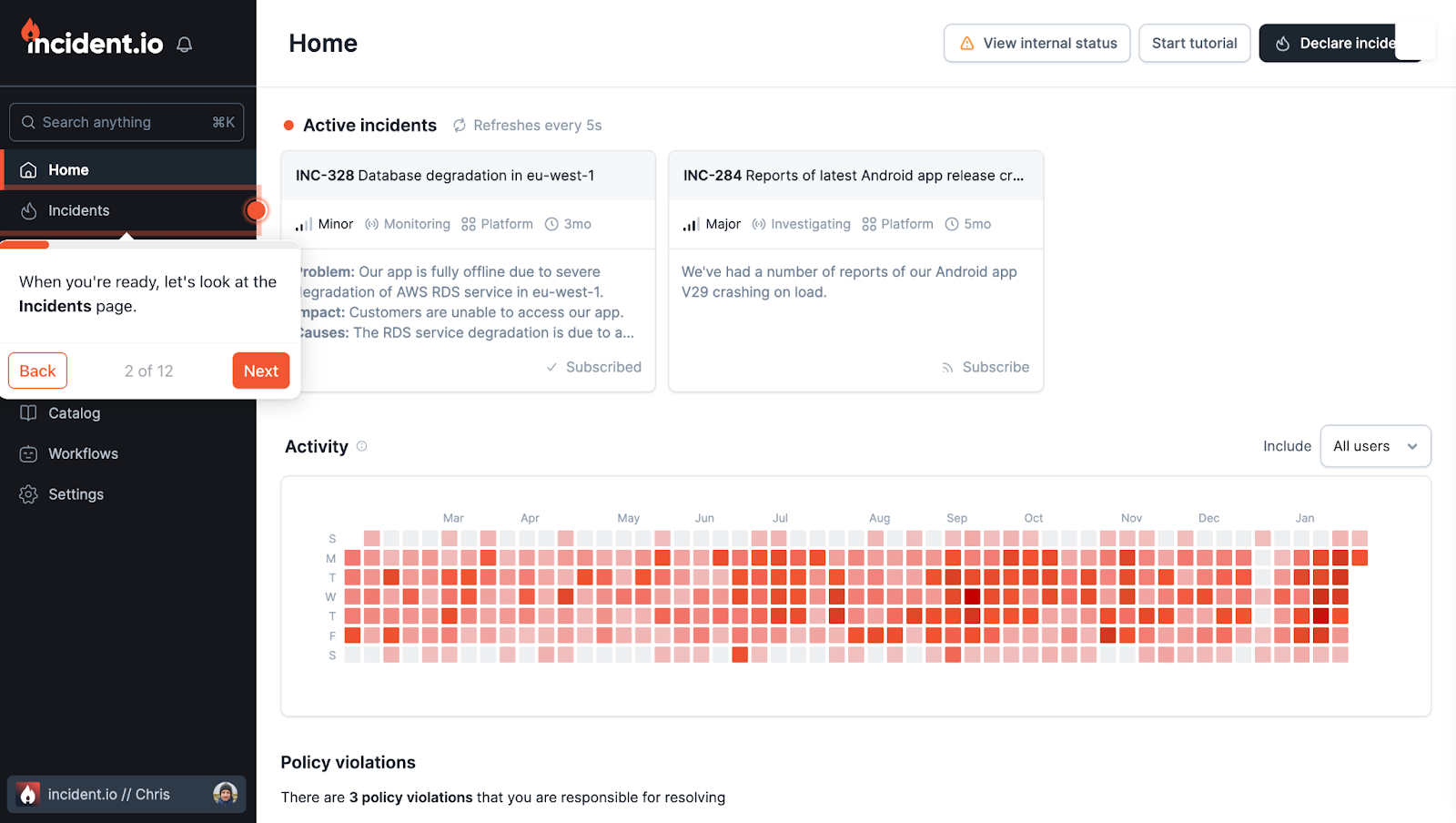
Task: Open Settings in the sidebar
Action: 128,494
